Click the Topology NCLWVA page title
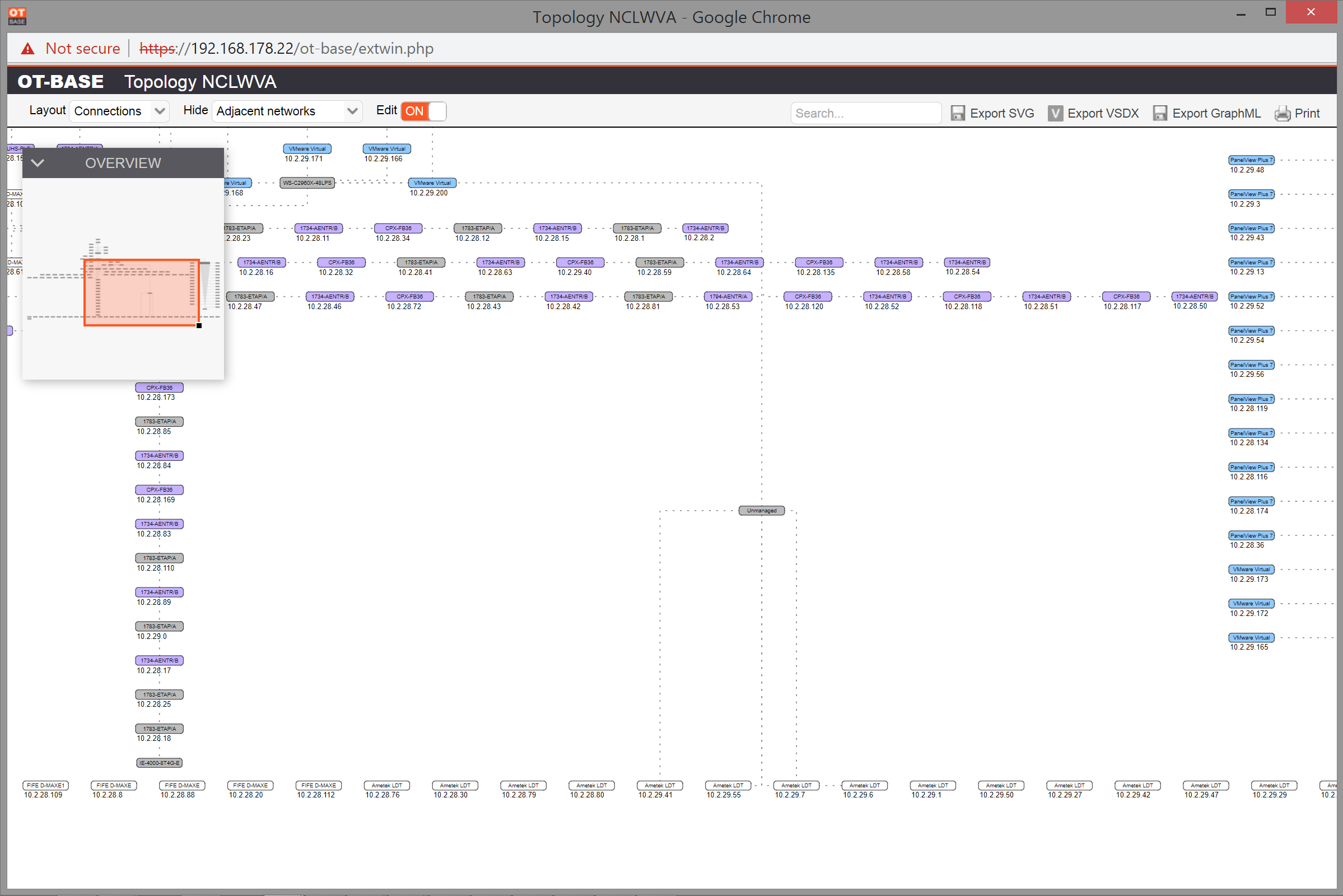The width and height of the screenshot is (1343, 896). (200, 82)
